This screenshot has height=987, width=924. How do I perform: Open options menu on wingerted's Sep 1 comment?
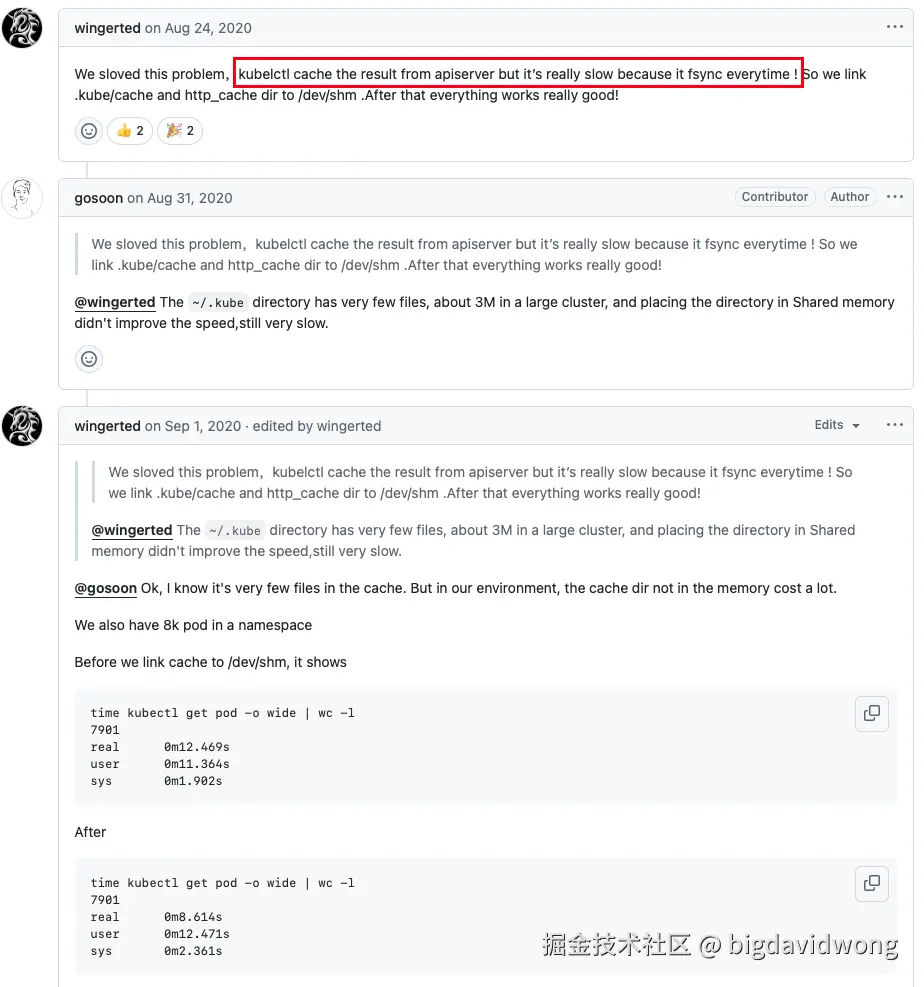click(894, 425)
